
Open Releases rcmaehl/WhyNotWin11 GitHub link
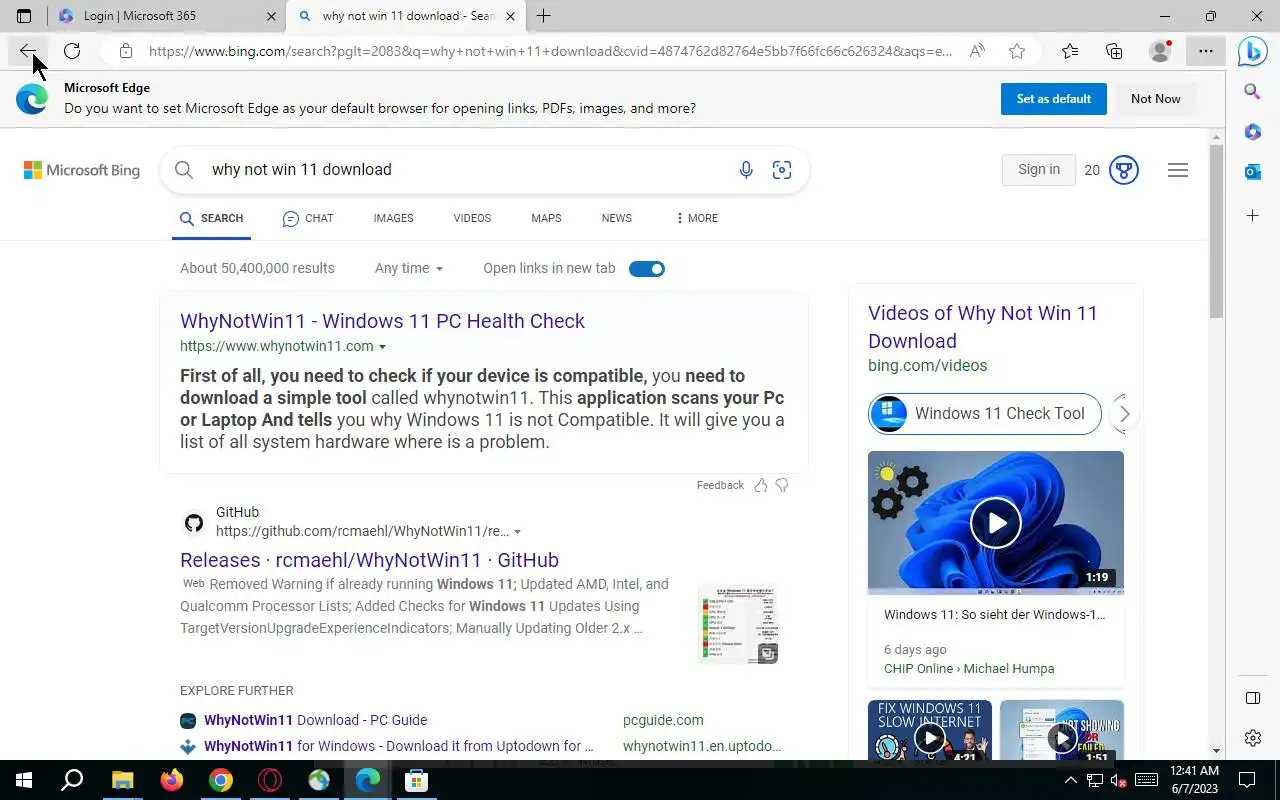pos(369,560)
